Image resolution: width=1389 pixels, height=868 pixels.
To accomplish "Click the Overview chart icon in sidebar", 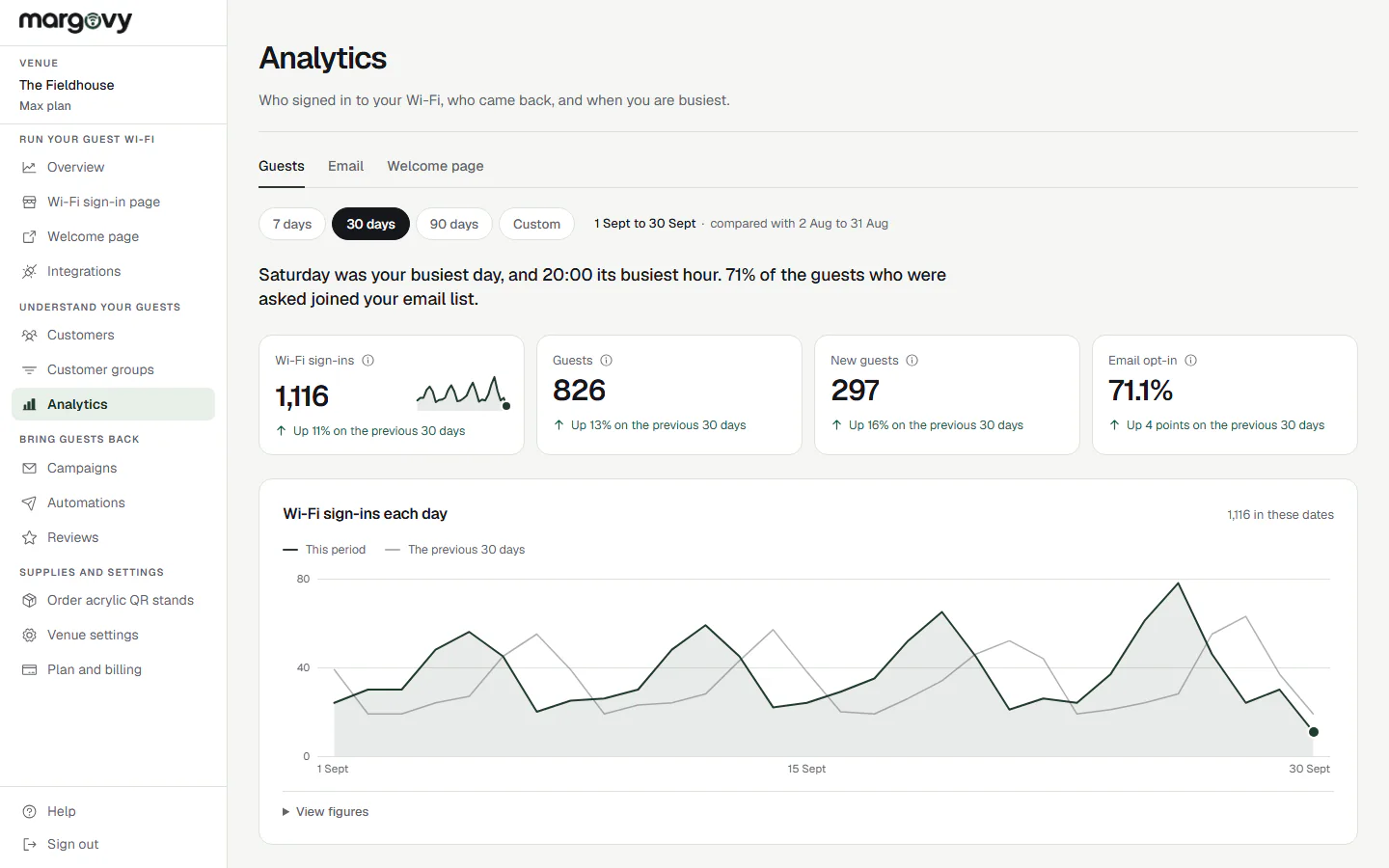I will tap(29, 167).
